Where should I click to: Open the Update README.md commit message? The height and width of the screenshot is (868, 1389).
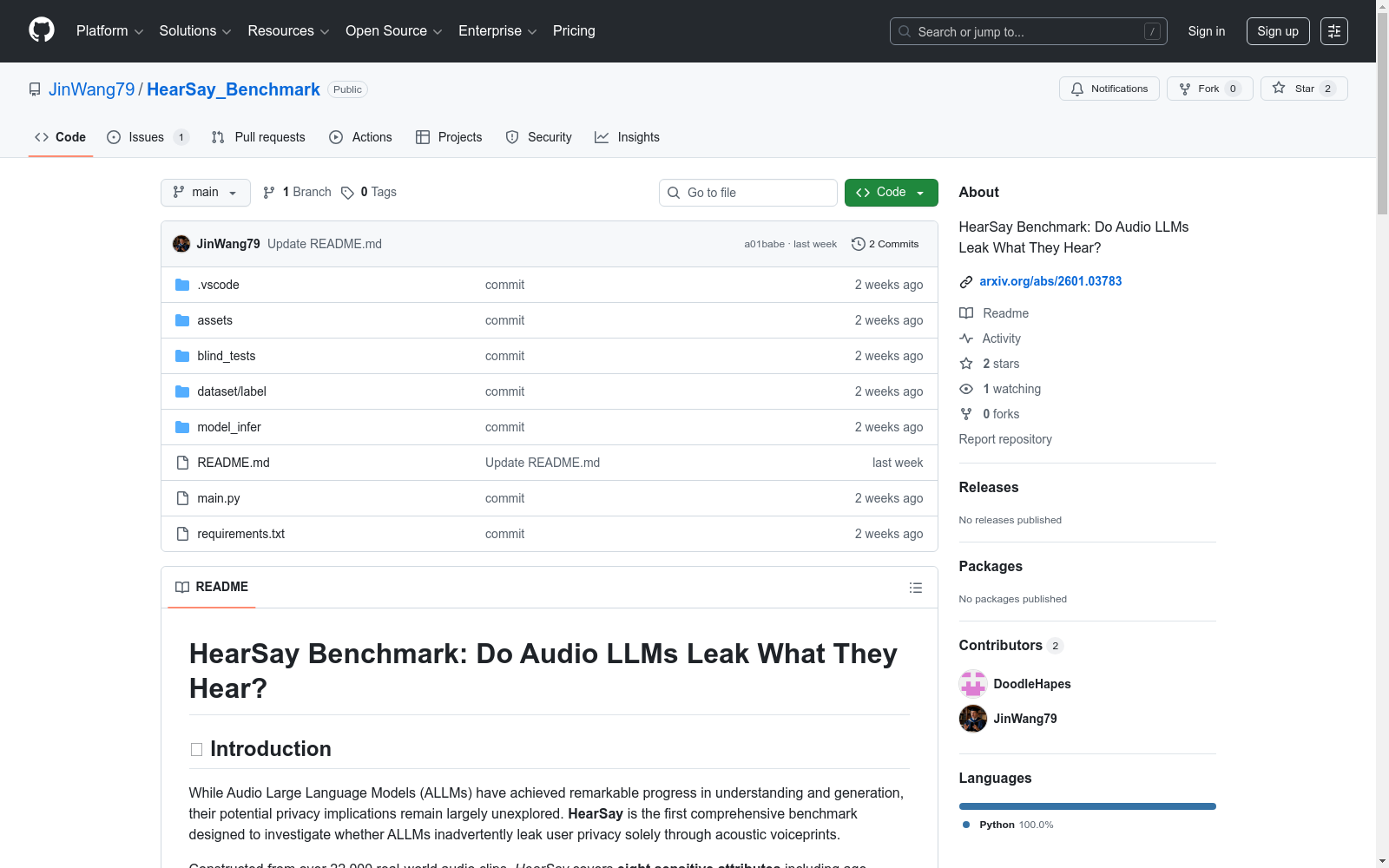click(325, 244)
